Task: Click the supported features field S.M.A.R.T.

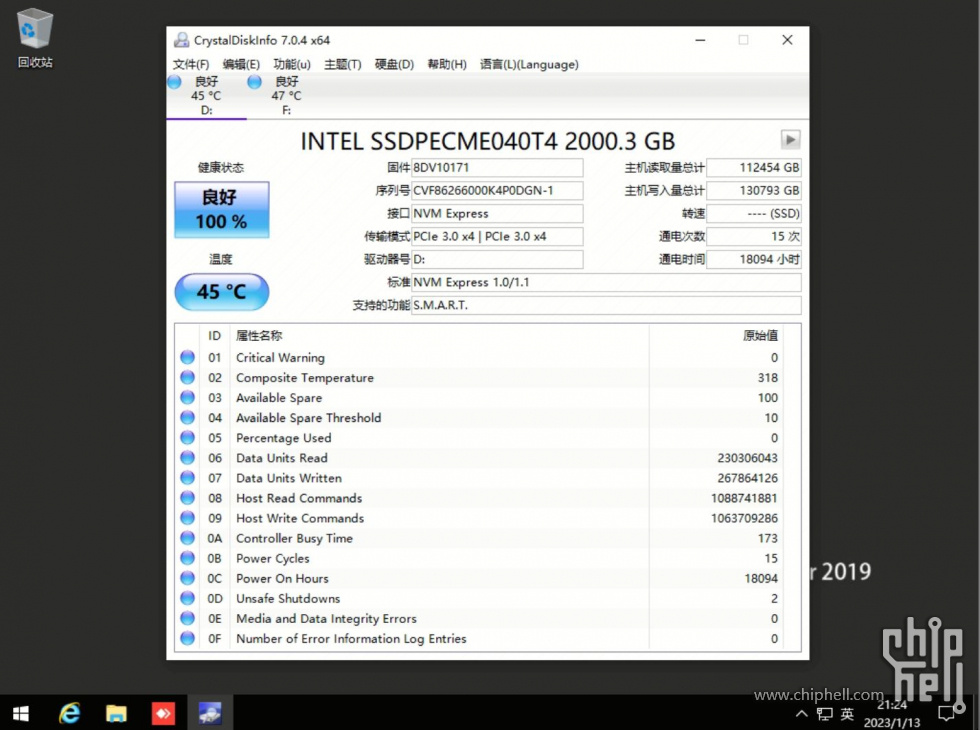Action: tap(606, 305)
